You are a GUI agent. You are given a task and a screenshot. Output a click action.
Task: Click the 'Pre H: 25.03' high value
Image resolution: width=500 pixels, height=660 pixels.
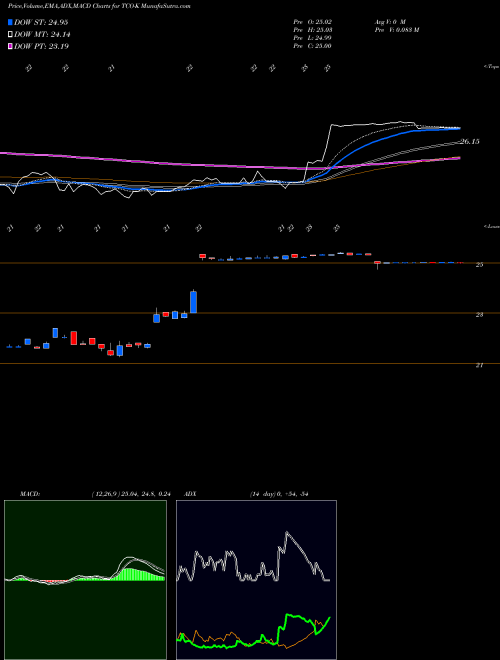pyautogui.click(x=312, y=30)
